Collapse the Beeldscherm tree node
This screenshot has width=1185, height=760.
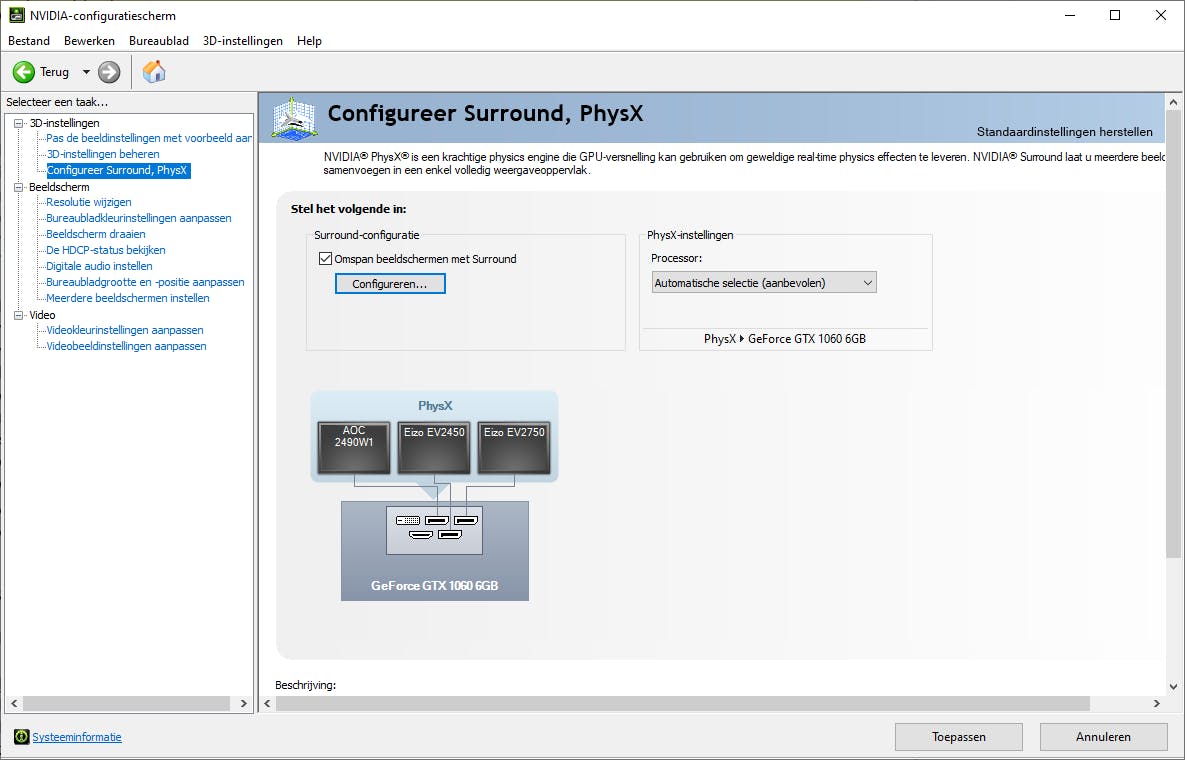tap(19, 187)
